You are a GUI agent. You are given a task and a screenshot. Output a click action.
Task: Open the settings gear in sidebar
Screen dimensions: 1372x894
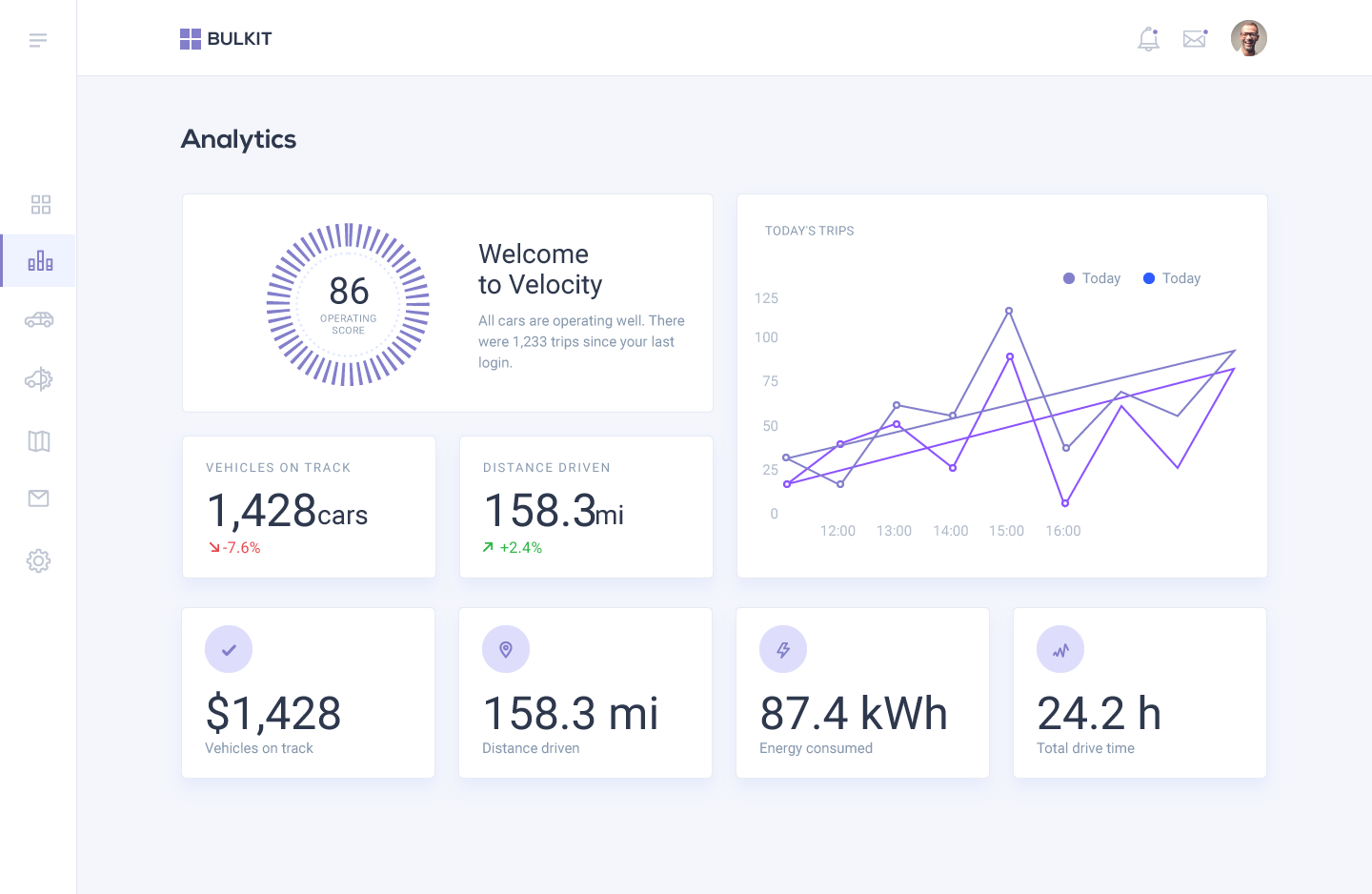pyautogui.click(x=39, y=560)
